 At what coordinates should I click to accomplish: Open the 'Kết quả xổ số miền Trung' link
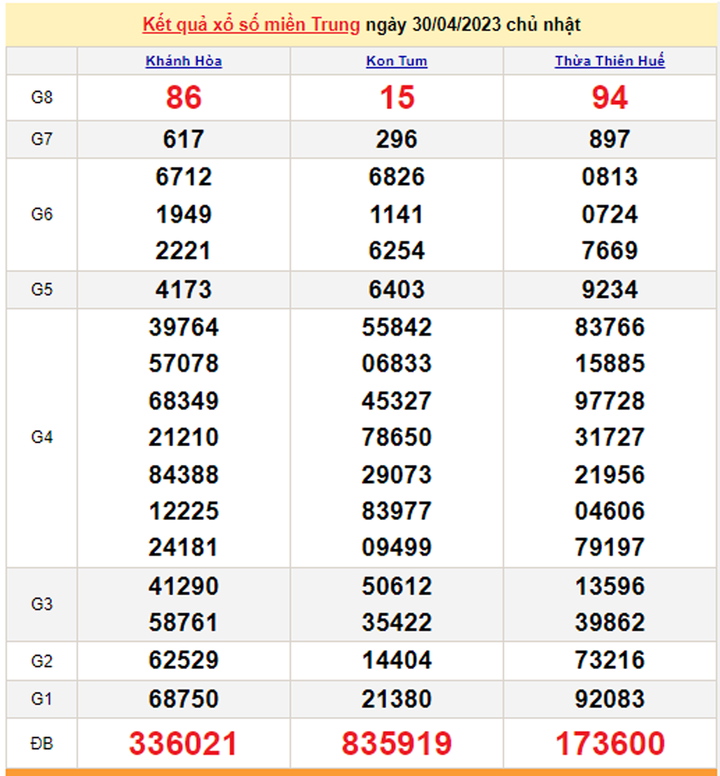point(251,25)
